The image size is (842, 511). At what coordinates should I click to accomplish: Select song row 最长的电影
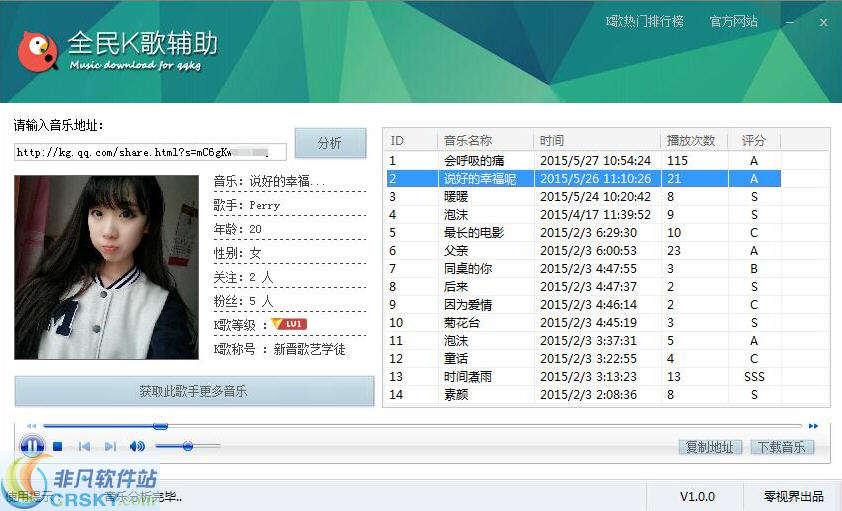584,232
